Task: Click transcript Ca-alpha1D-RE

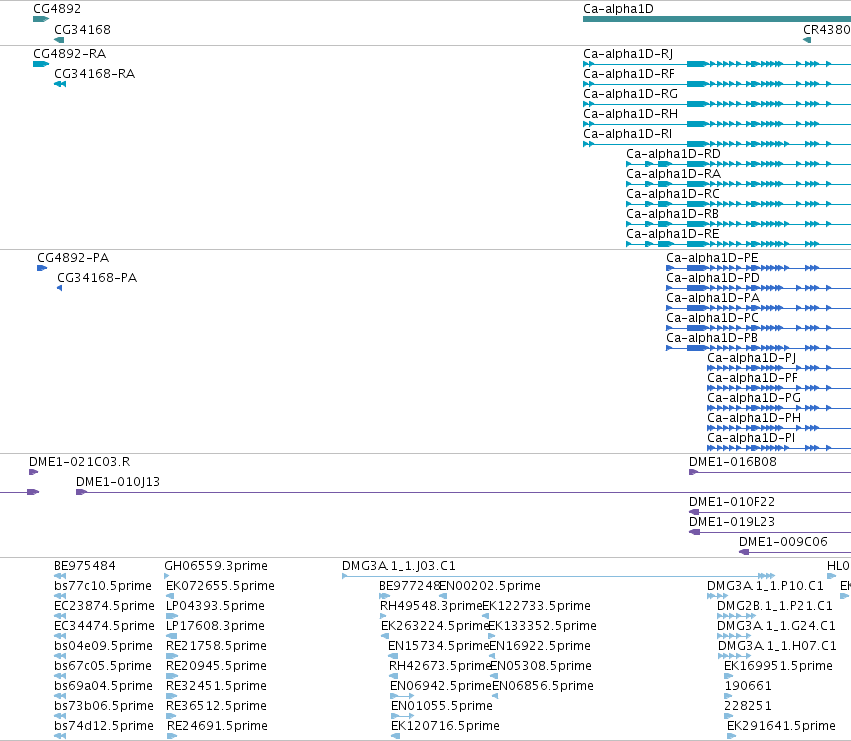Action: tap(739, 244)
